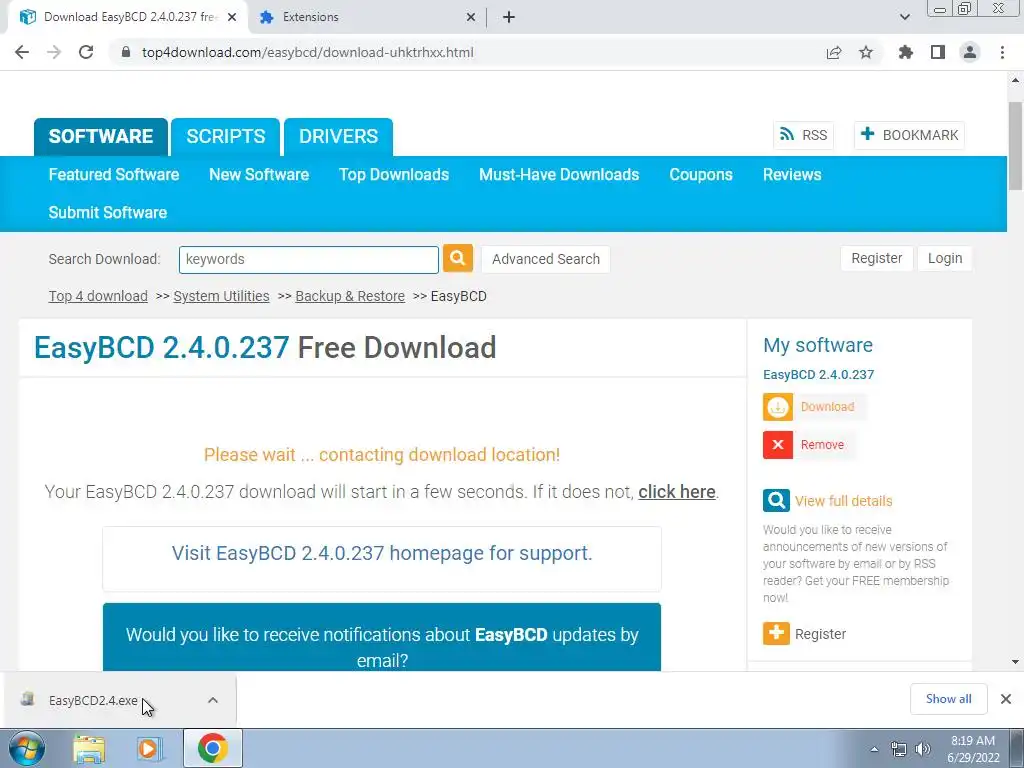Image resolution: width=1024 pixels, height=768 pixels.
Task: Follow the Top 4 download breadcrumb link
Action: [98, 296]
